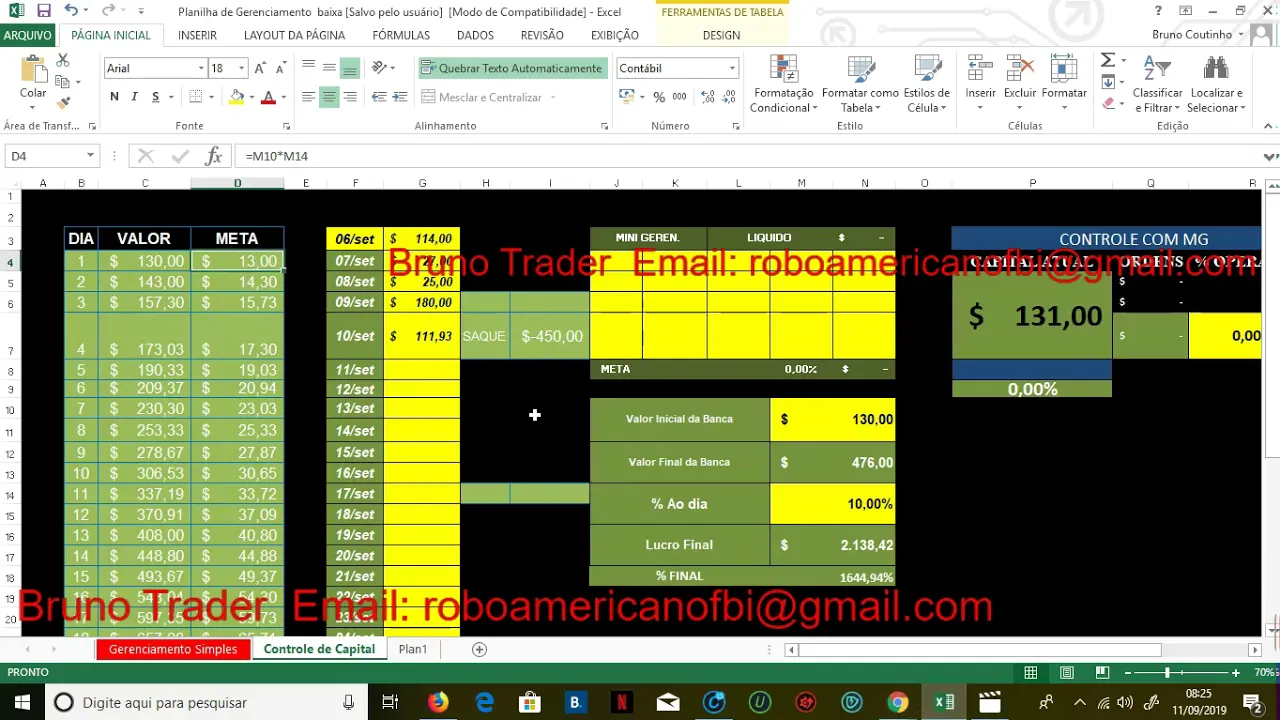Screen dimensions: 1280x720
Task: Click the Fill down arrow icon
Action: click(1108, 82)
